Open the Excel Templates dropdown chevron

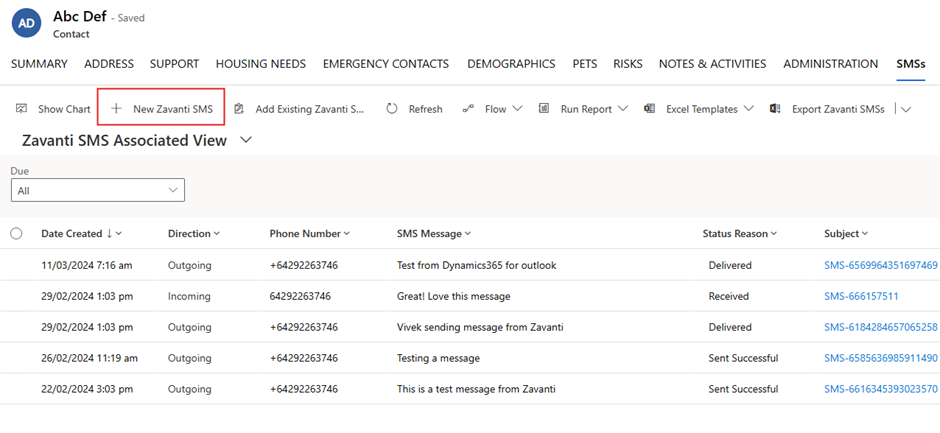[x=748, y=109]
